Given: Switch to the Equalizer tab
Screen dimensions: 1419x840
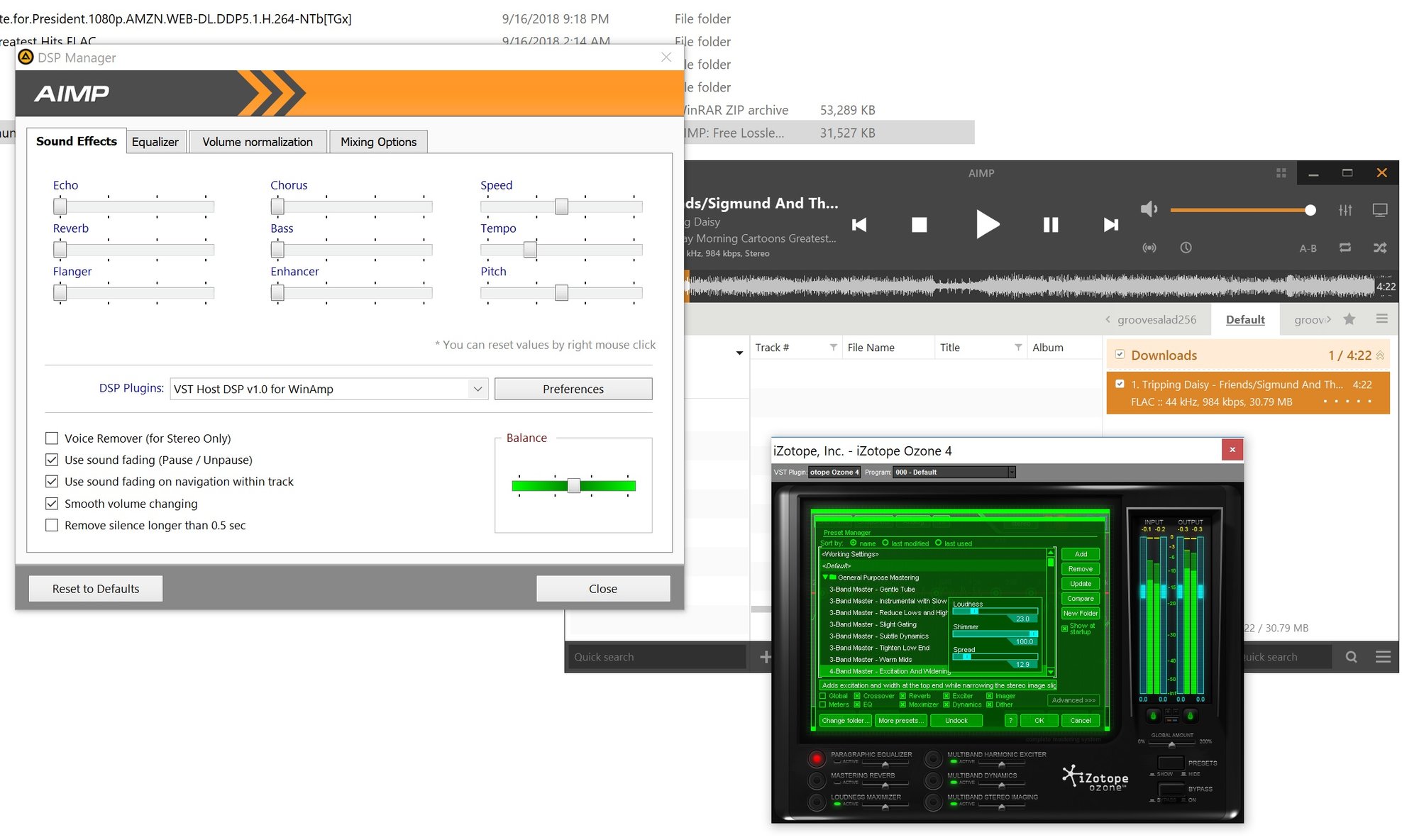Looking at the screenshot, I should coord(155,142).
